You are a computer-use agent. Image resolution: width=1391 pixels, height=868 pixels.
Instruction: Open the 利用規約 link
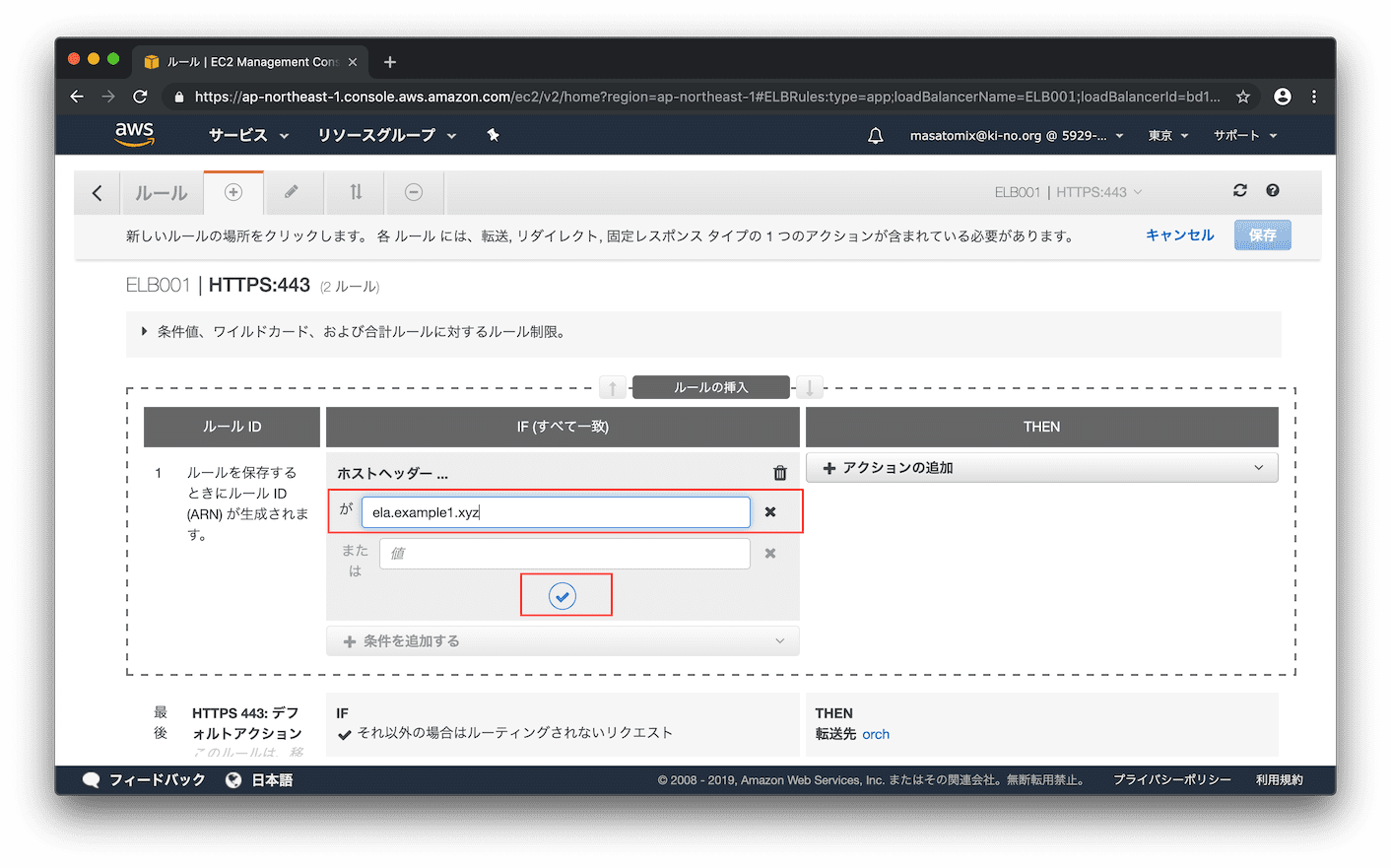1280,780
